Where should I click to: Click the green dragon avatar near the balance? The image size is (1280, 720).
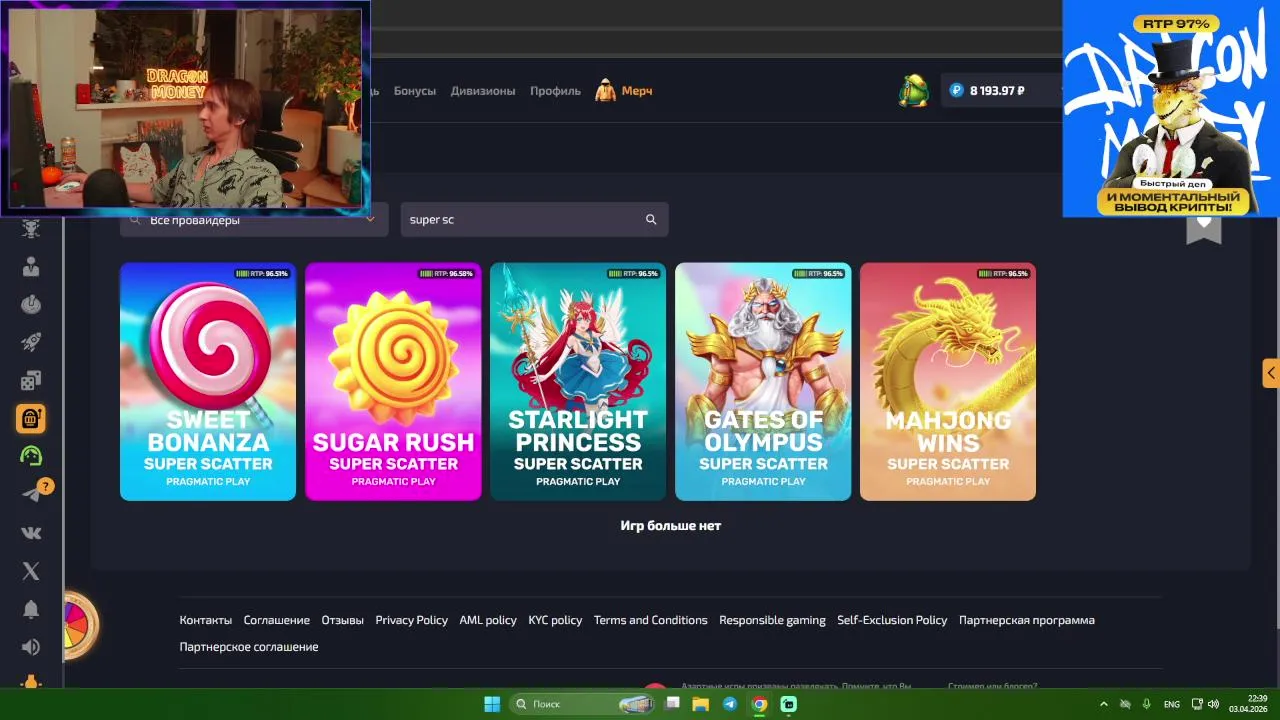tap(912, 90)
